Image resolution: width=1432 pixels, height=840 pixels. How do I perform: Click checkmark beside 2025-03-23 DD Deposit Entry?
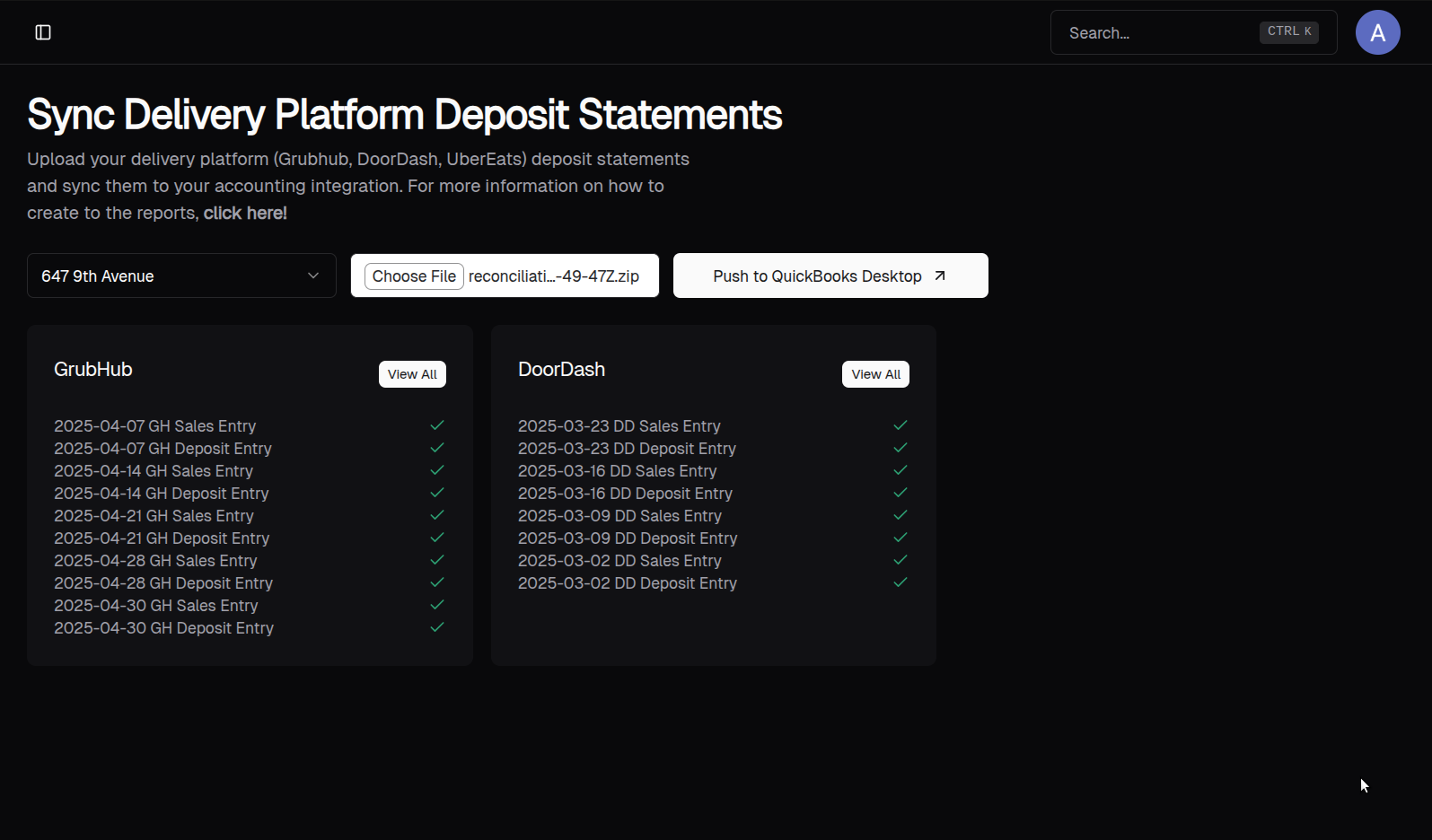pyautogui.click(x=900, y=448)
